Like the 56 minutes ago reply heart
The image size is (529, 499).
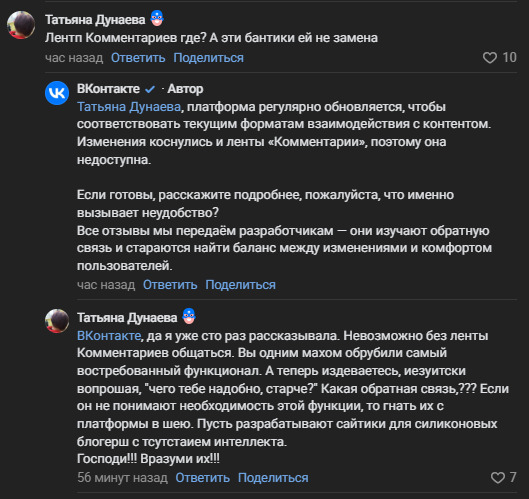tap(498, 477)
